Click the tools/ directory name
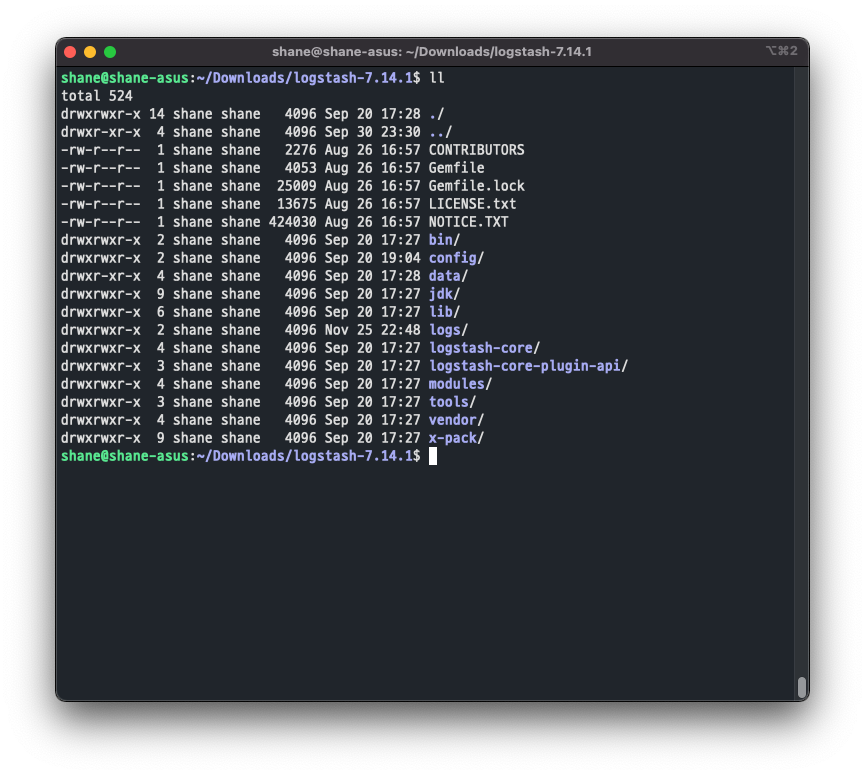The image size is (865, 775). pyautogui.click(x=452, y=402)
